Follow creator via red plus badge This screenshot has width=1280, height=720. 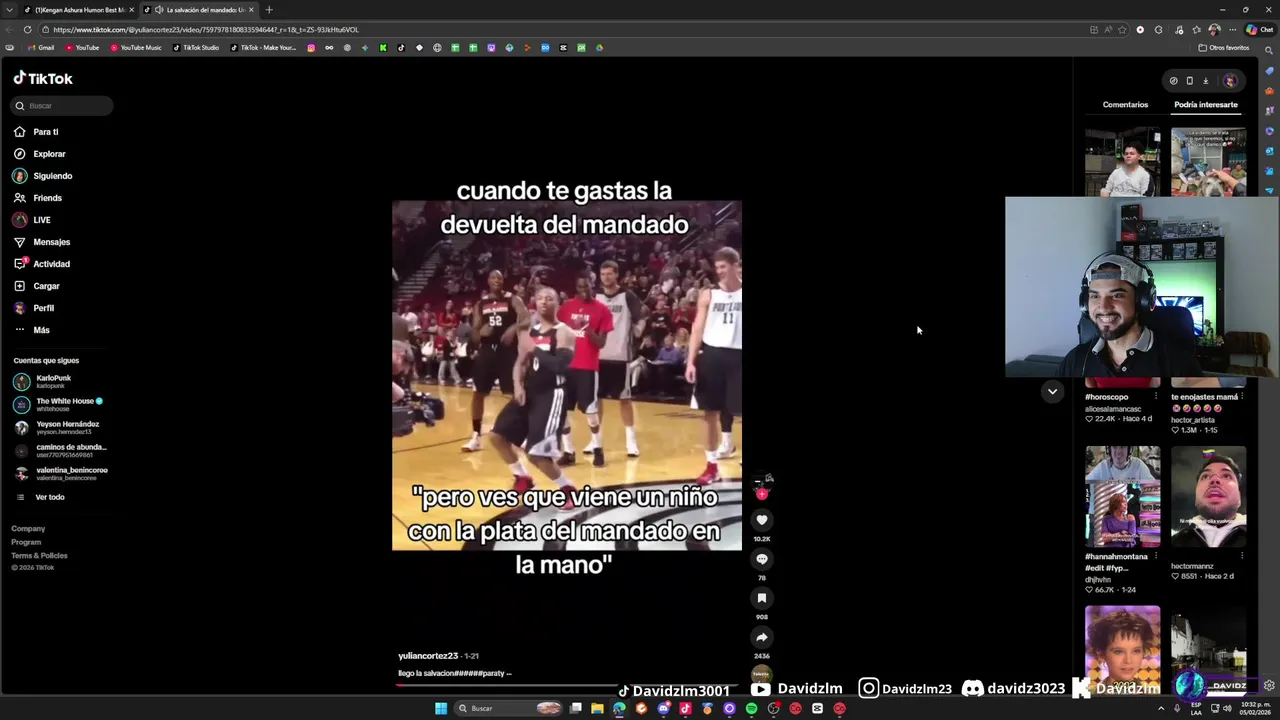(762, 494)
